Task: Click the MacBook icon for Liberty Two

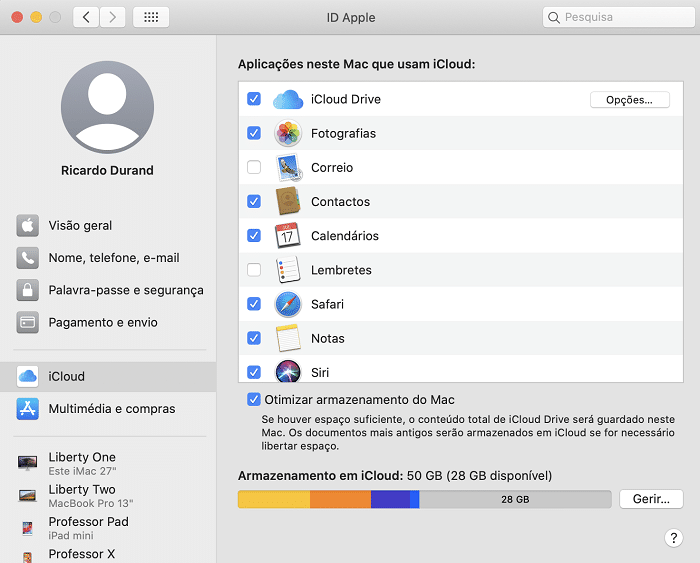Action: coord(28,495)
